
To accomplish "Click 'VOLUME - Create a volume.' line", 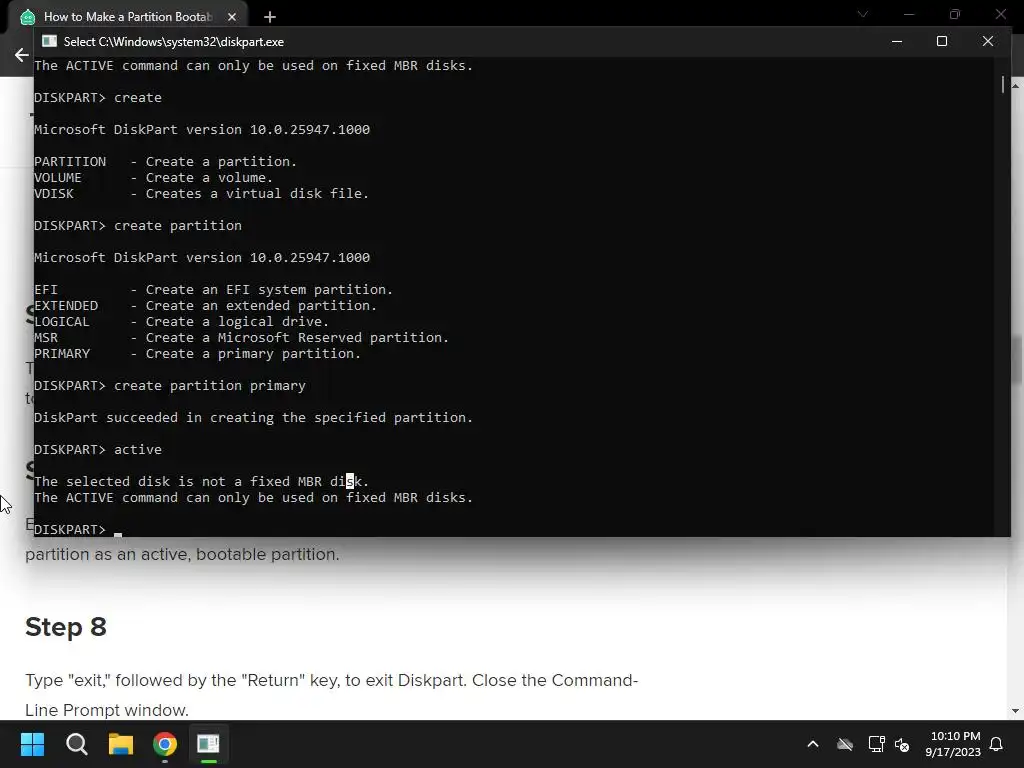I will click(x=153, y=178).
